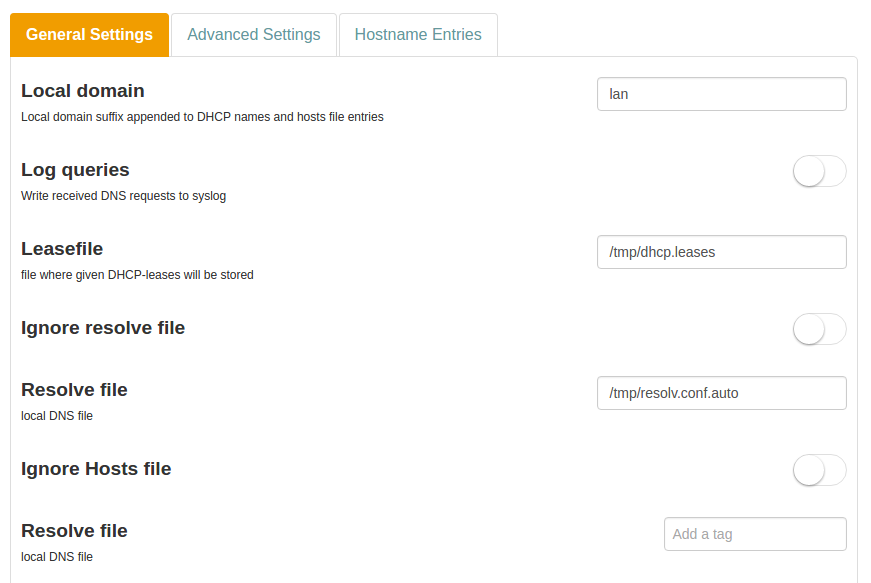Click the "Write received DNS requests to syslog" text
Image resolution: width=871 pixels, height=583 pixels.
click(x=123, y=196)
